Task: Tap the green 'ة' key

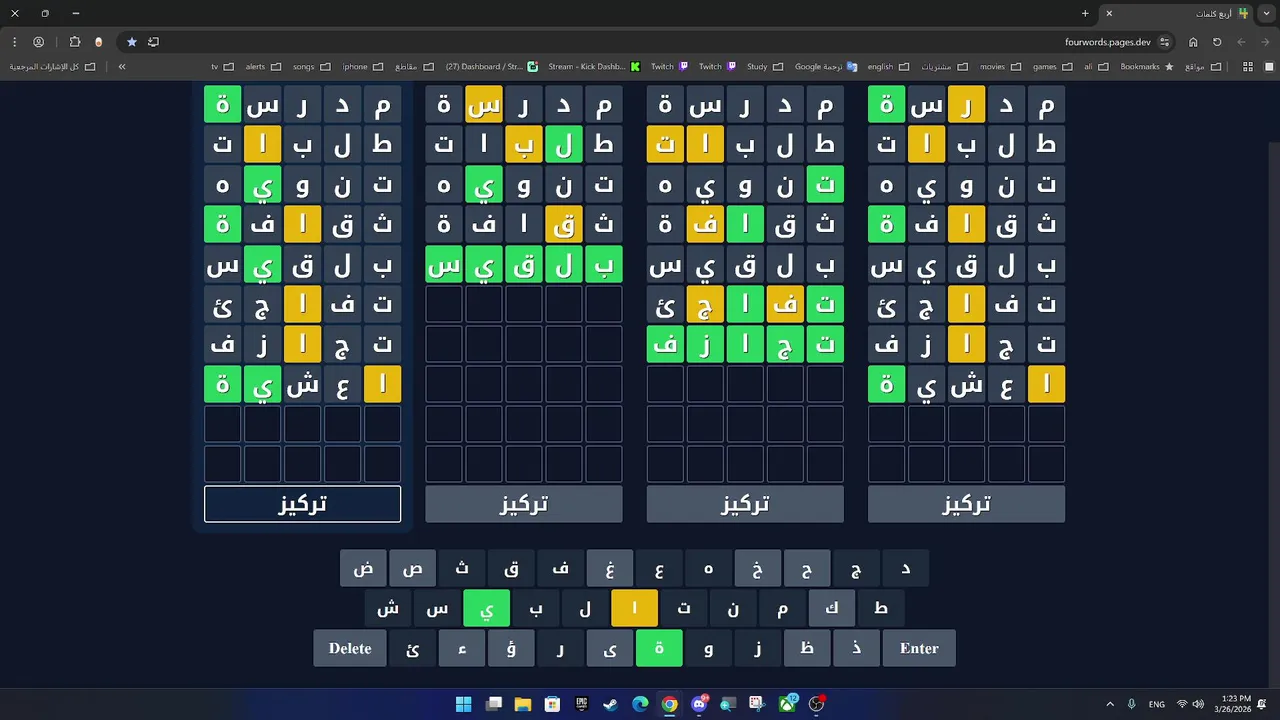Action: [x=659, y=648]
